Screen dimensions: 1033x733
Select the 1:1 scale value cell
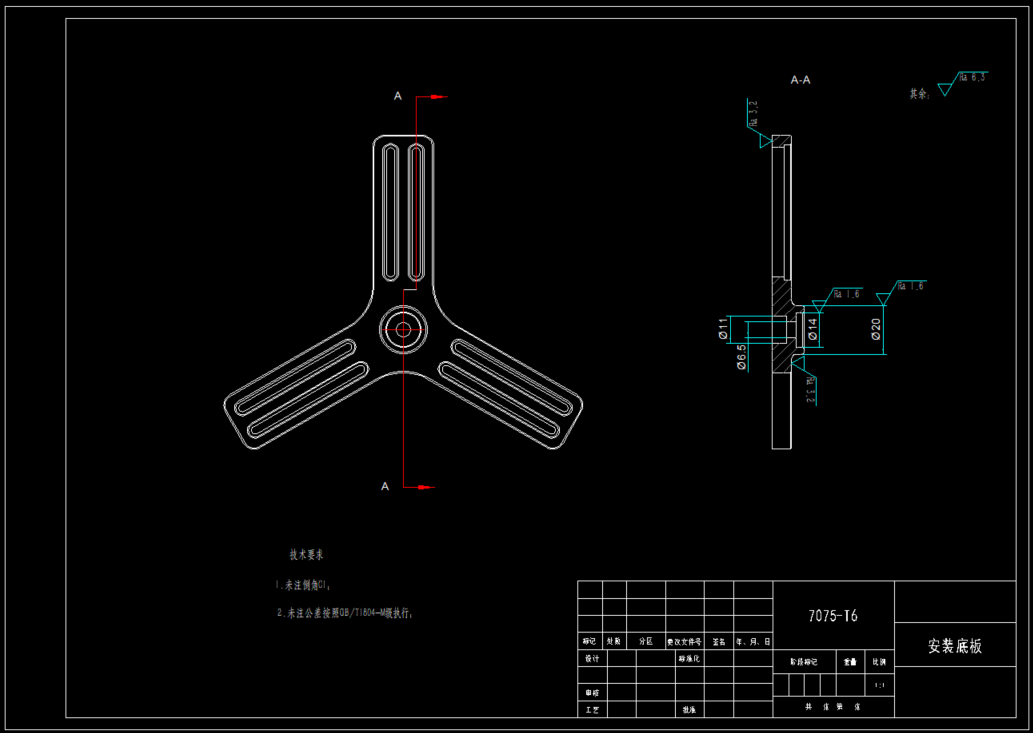[879, 686]
